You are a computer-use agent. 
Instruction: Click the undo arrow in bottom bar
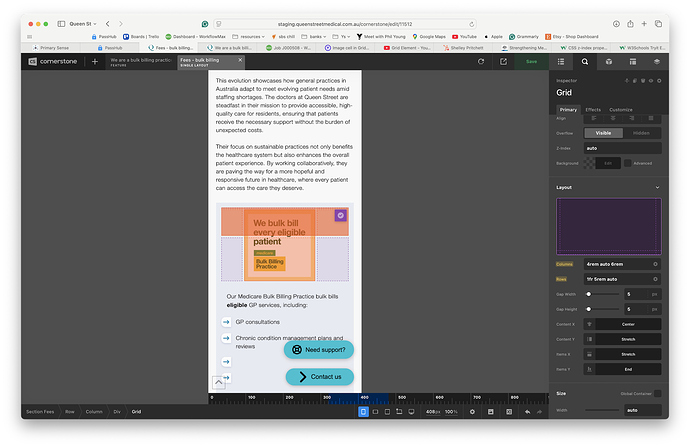coord(527,411)
